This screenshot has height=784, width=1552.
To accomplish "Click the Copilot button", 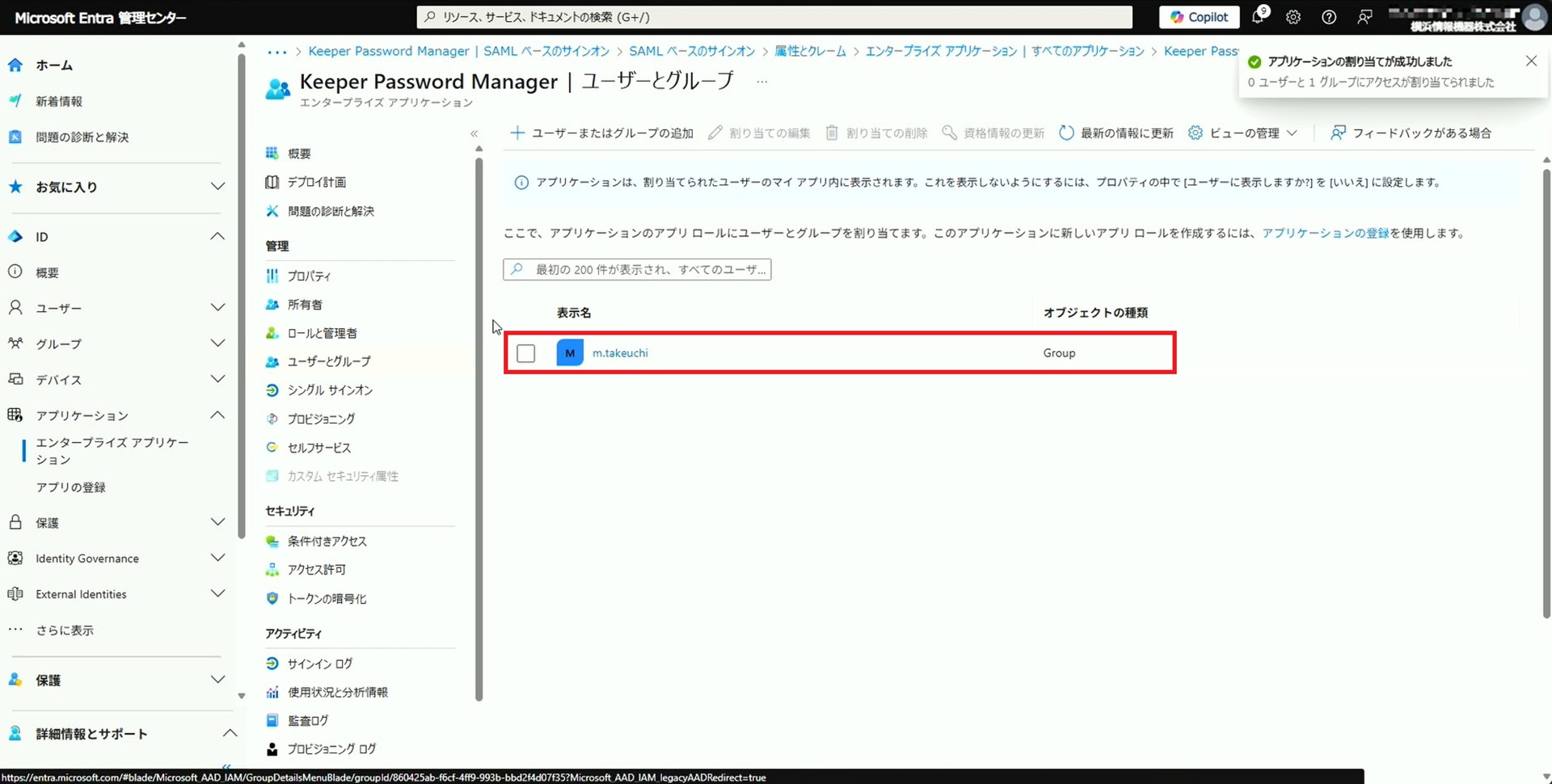I will (1199, 17).
